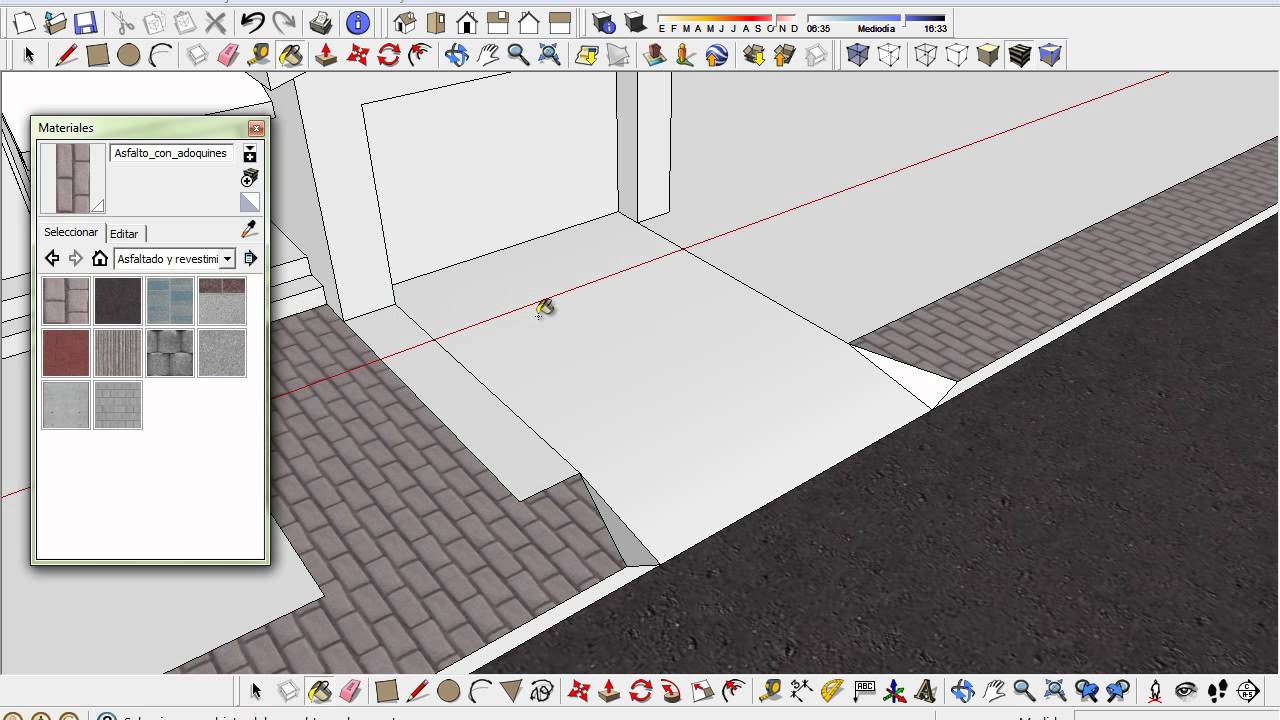
Task: Pick the Sample Paint eyedropper
Action: 249,230
